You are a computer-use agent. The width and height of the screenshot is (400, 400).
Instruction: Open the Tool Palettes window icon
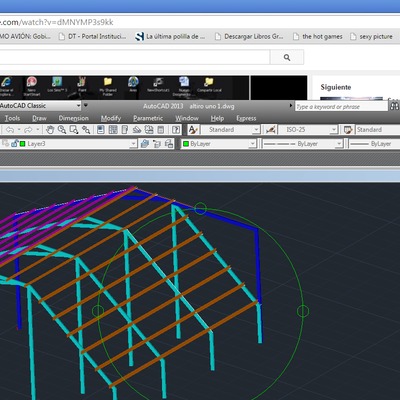[x=125, y=130]
